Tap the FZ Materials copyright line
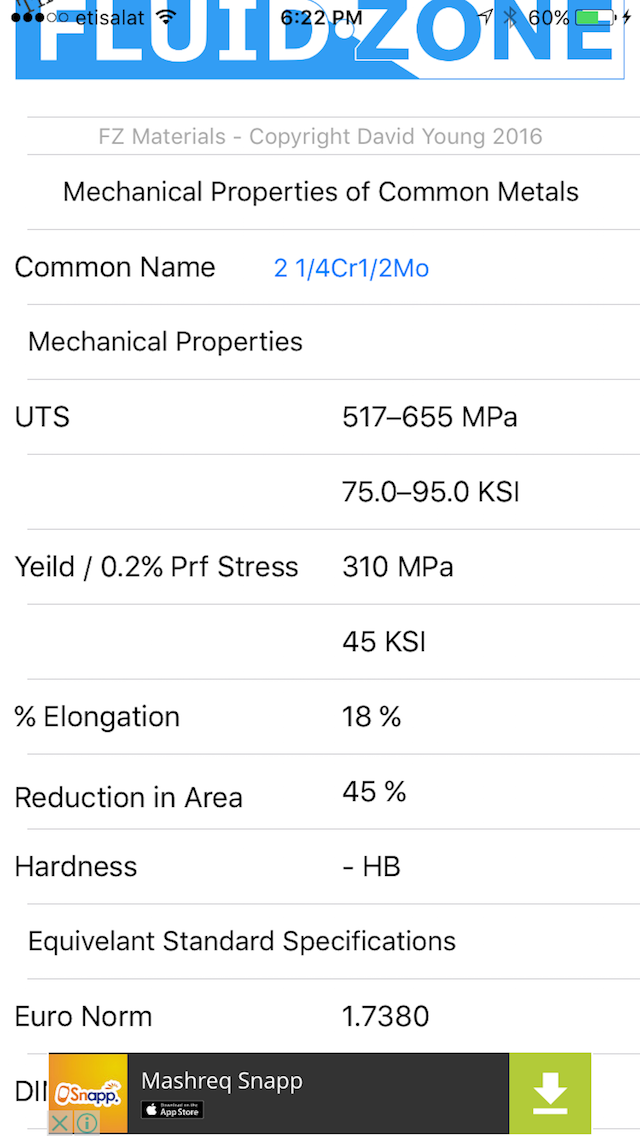 click(320, 136)
